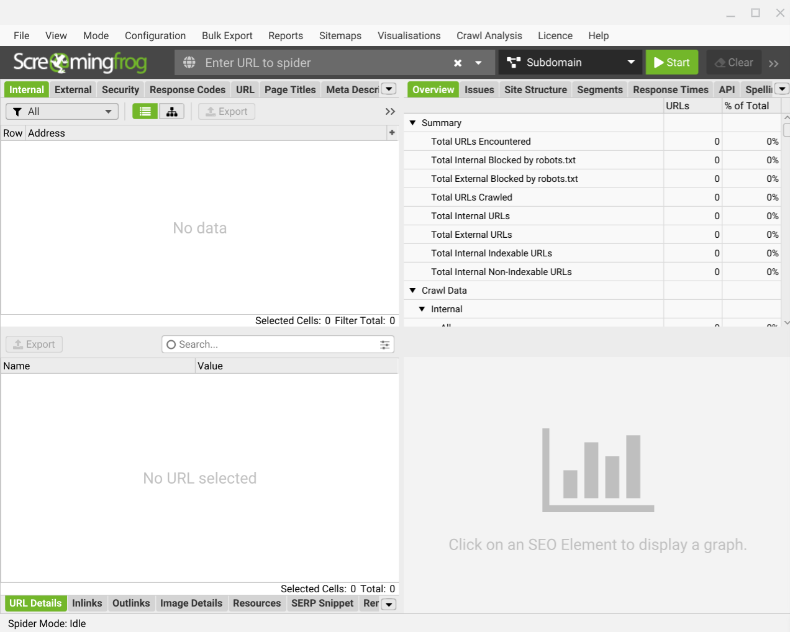Open the Crawl Analysis menu
Viewport: 790px width, 632px height.
(x=489, y=36)
